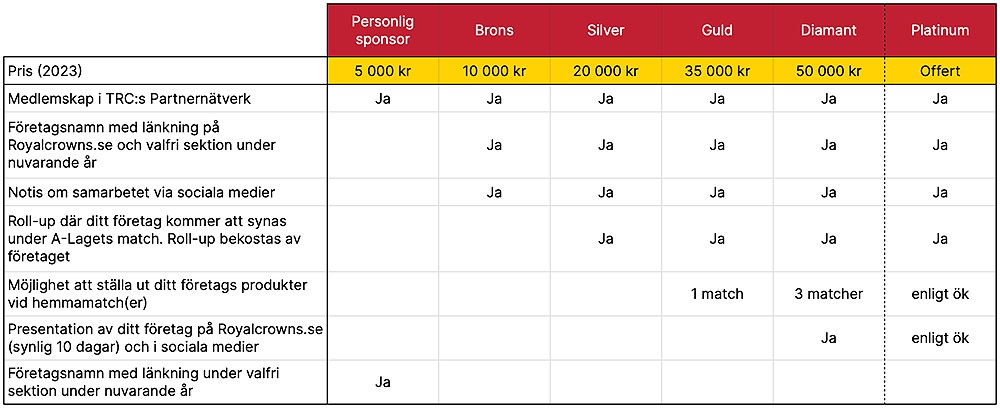Screen dimensions: 1000x408
Task: Click the Silver column header
Action: (x=605, y=30)
